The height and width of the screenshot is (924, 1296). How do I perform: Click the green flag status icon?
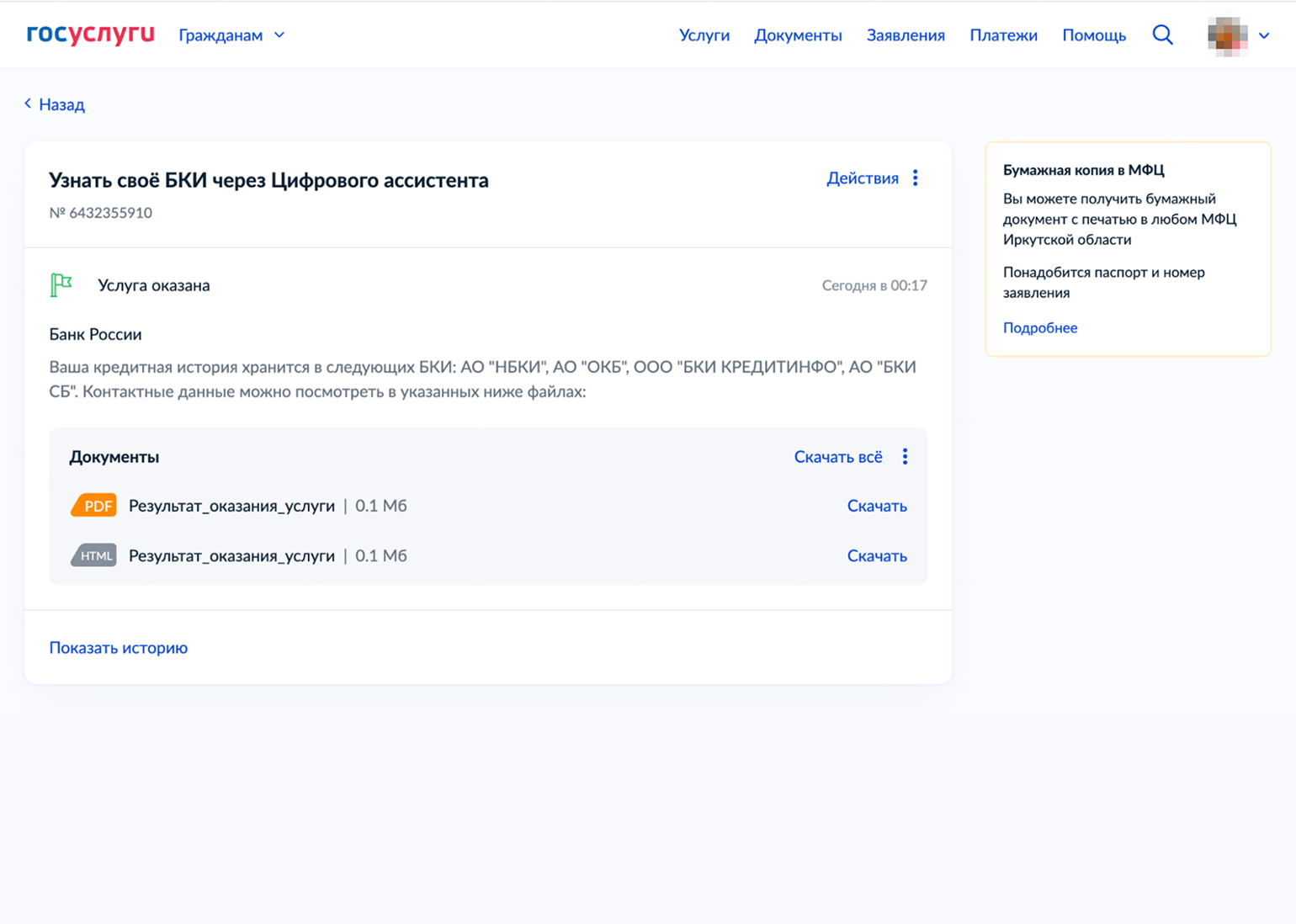[61, 285]
